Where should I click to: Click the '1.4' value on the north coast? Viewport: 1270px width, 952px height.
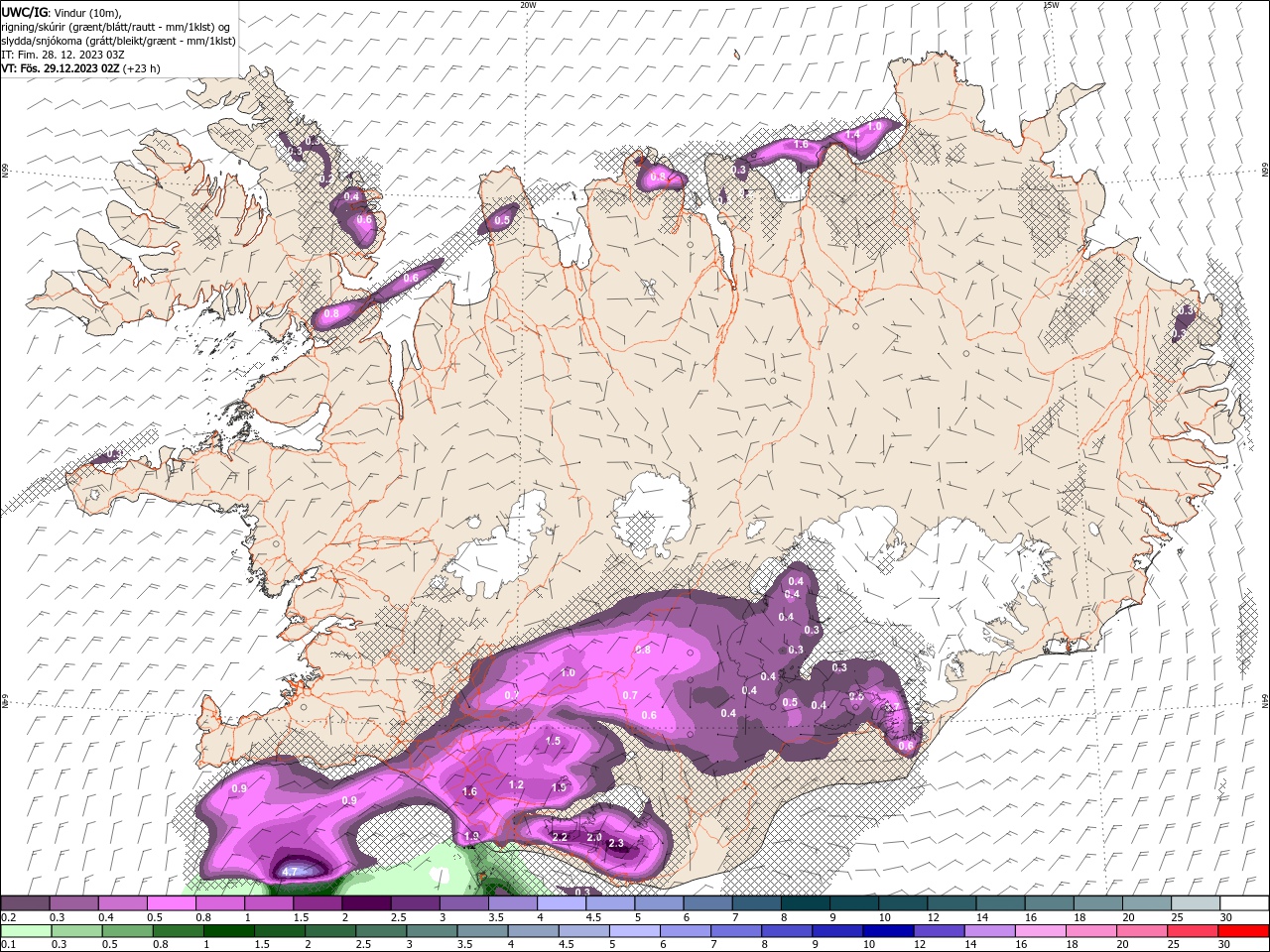[852, 134]
